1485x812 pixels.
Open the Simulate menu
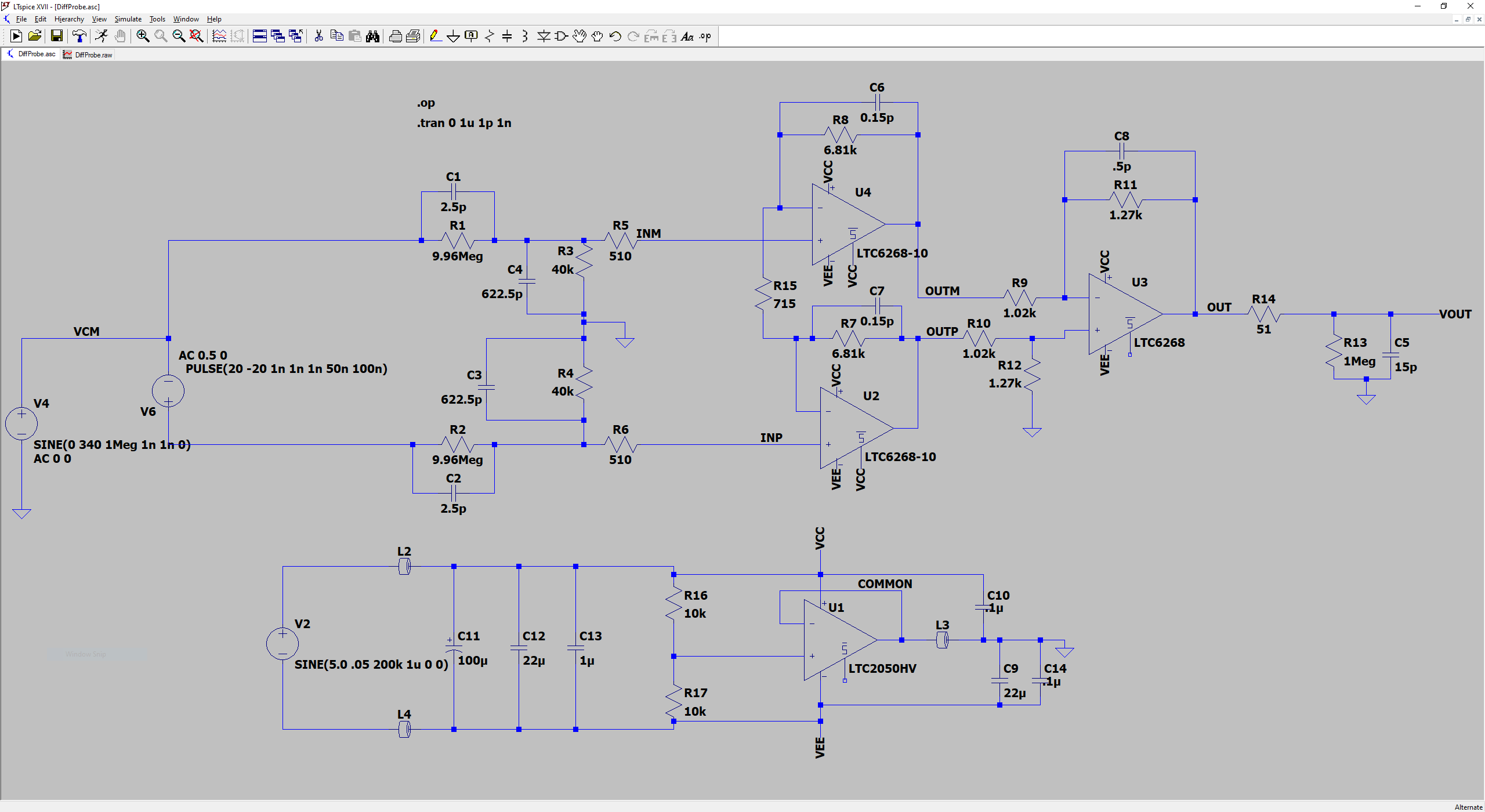click(128, 19)
